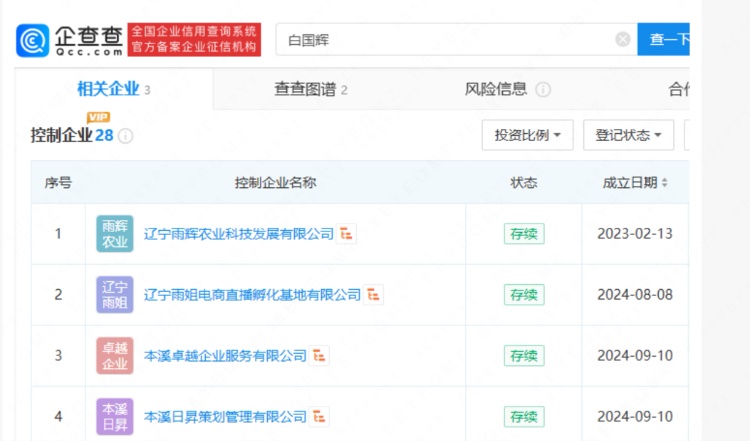Open equity chart icon beside 本溪卓越企业服务有限公司

(x=320, y=356)
